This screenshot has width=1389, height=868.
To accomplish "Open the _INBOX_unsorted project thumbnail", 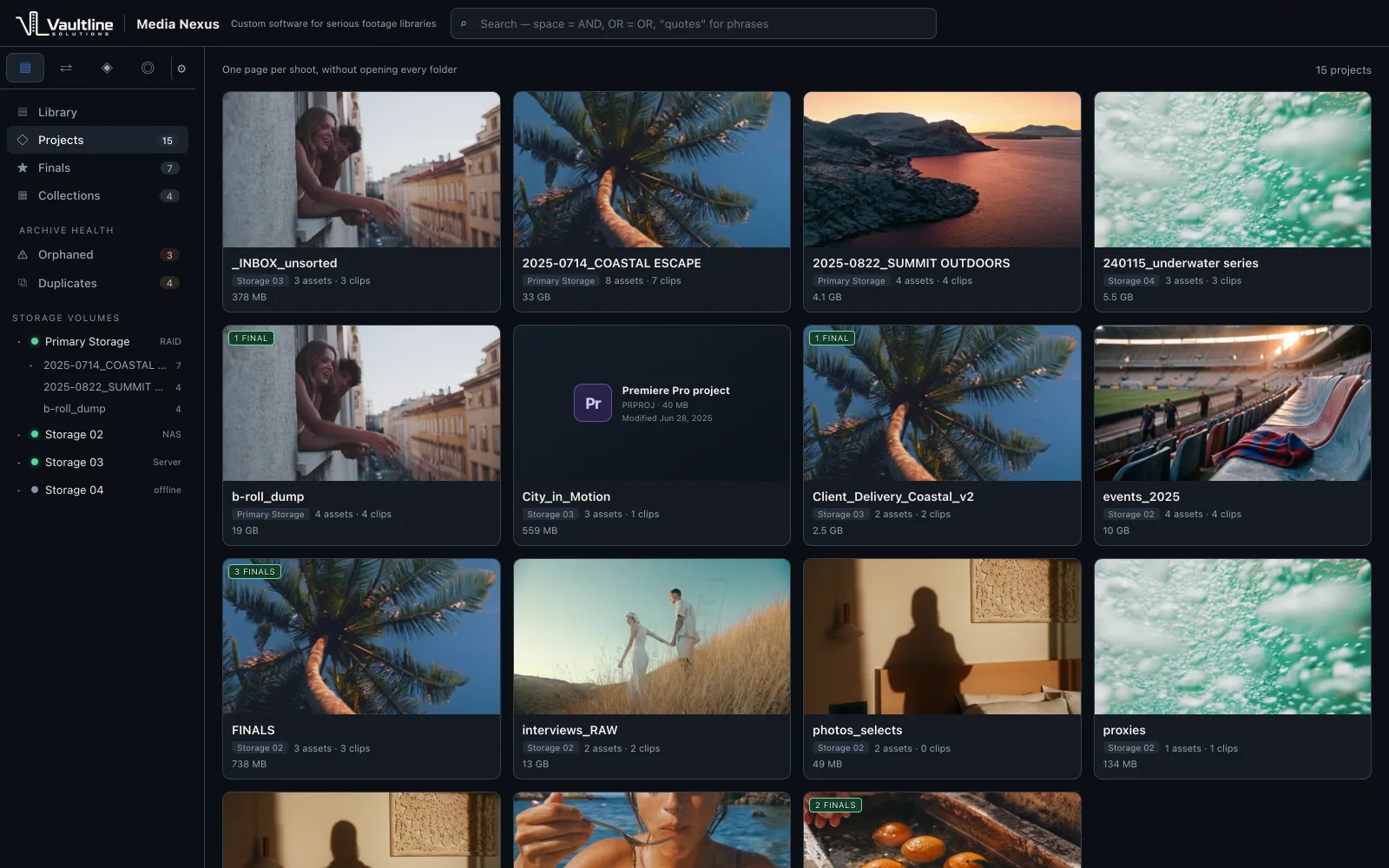I will pos(361,169).
